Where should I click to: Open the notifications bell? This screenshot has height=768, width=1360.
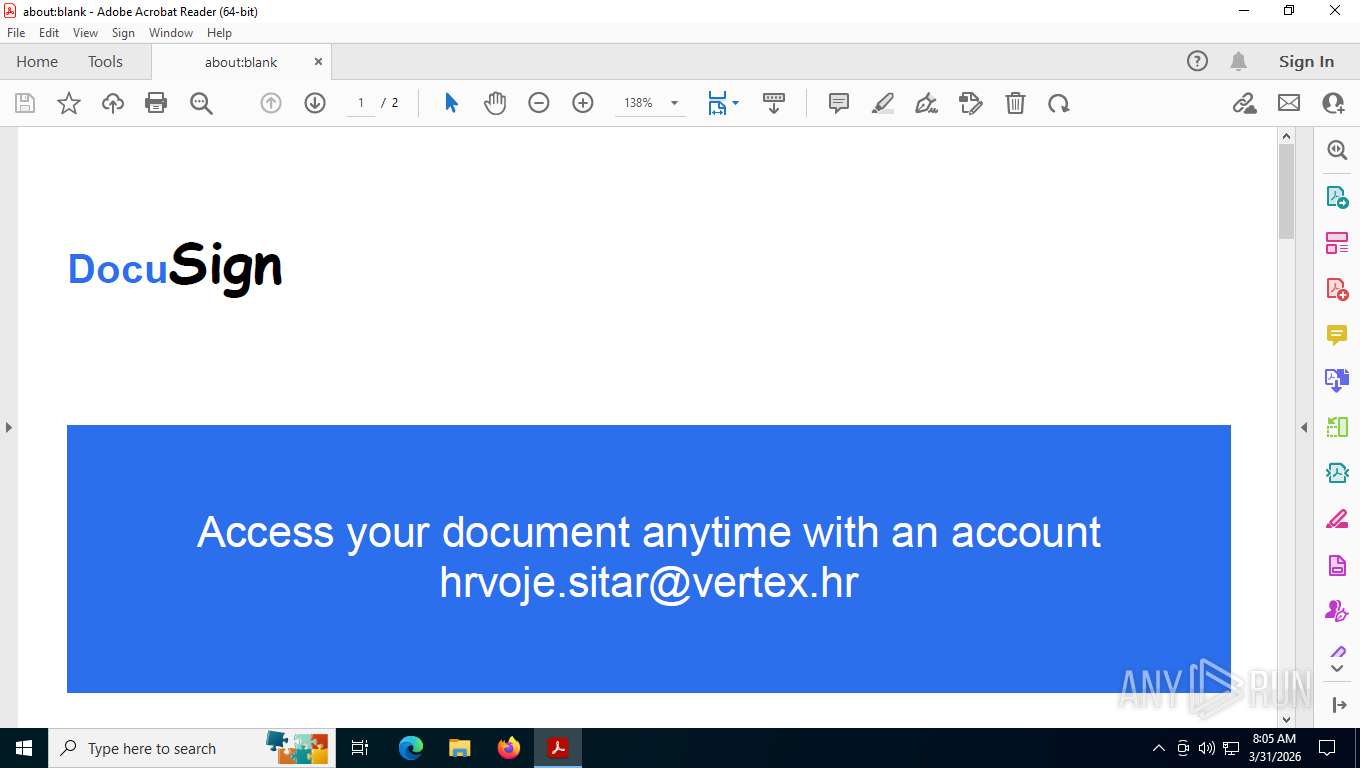click(x=1238, y=61)
